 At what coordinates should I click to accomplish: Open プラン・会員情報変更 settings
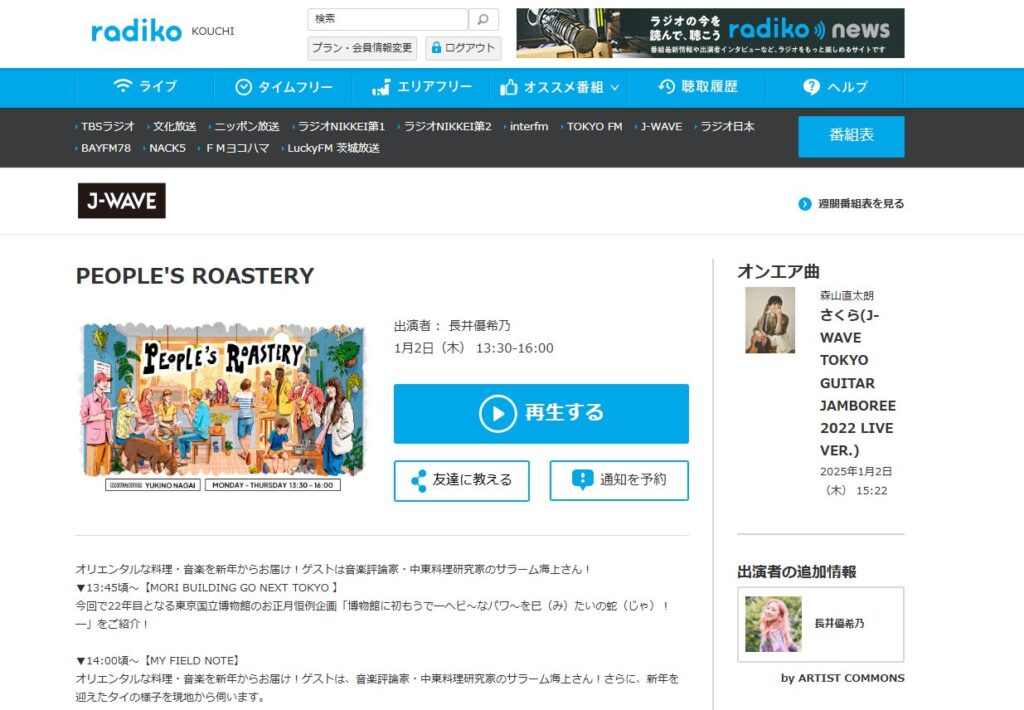(362, 48)
